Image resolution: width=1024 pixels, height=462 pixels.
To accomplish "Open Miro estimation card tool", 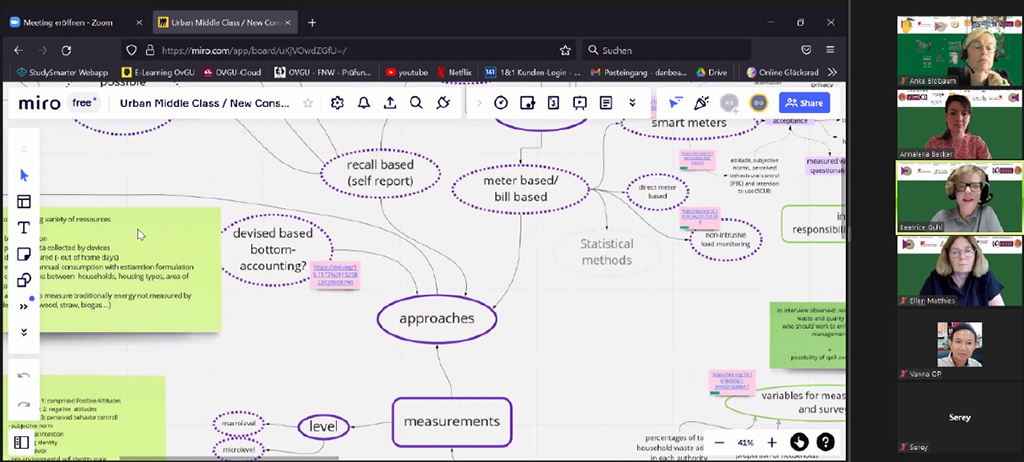I will tap(553, 103).
